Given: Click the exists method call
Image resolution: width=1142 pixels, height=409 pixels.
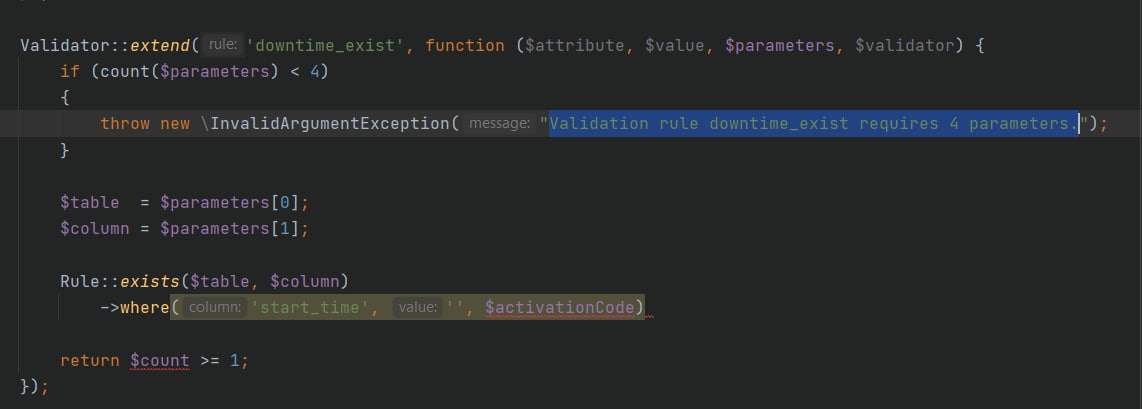Looking at the screenshot, I should tap(149, 281).
